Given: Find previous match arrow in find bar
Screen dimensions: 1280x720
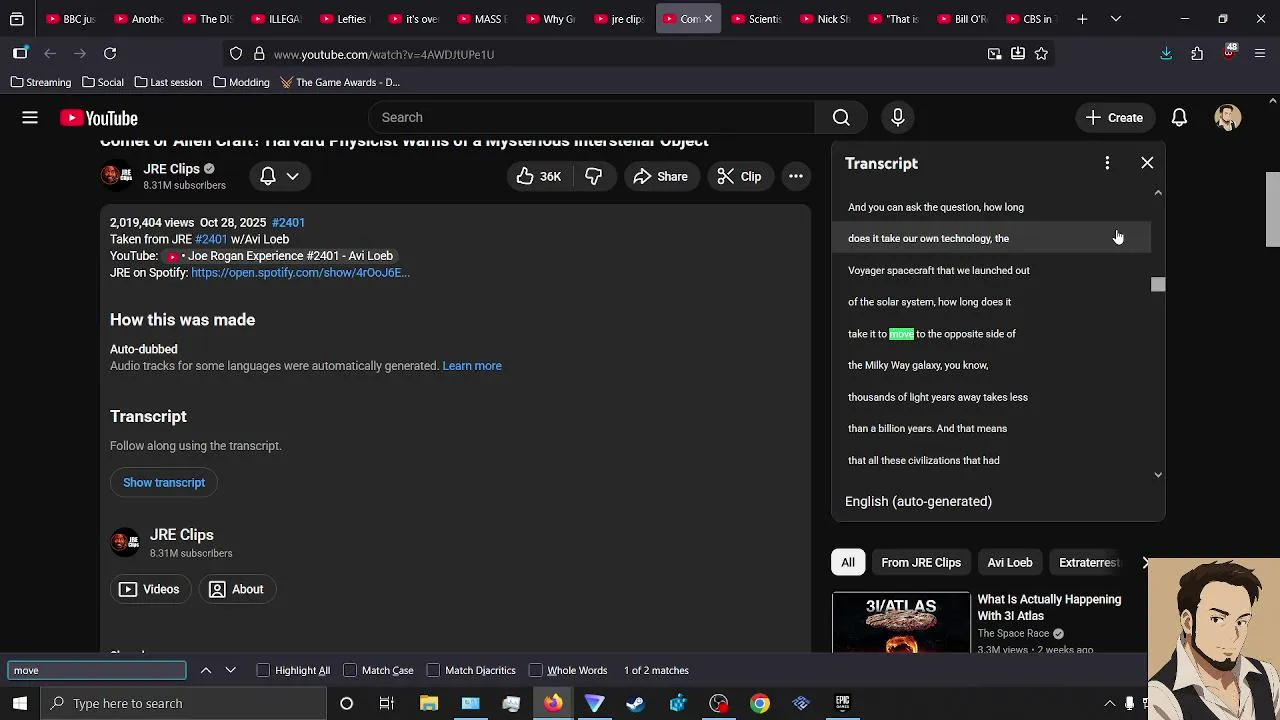Looking at the screenshot, I should 205,670.
